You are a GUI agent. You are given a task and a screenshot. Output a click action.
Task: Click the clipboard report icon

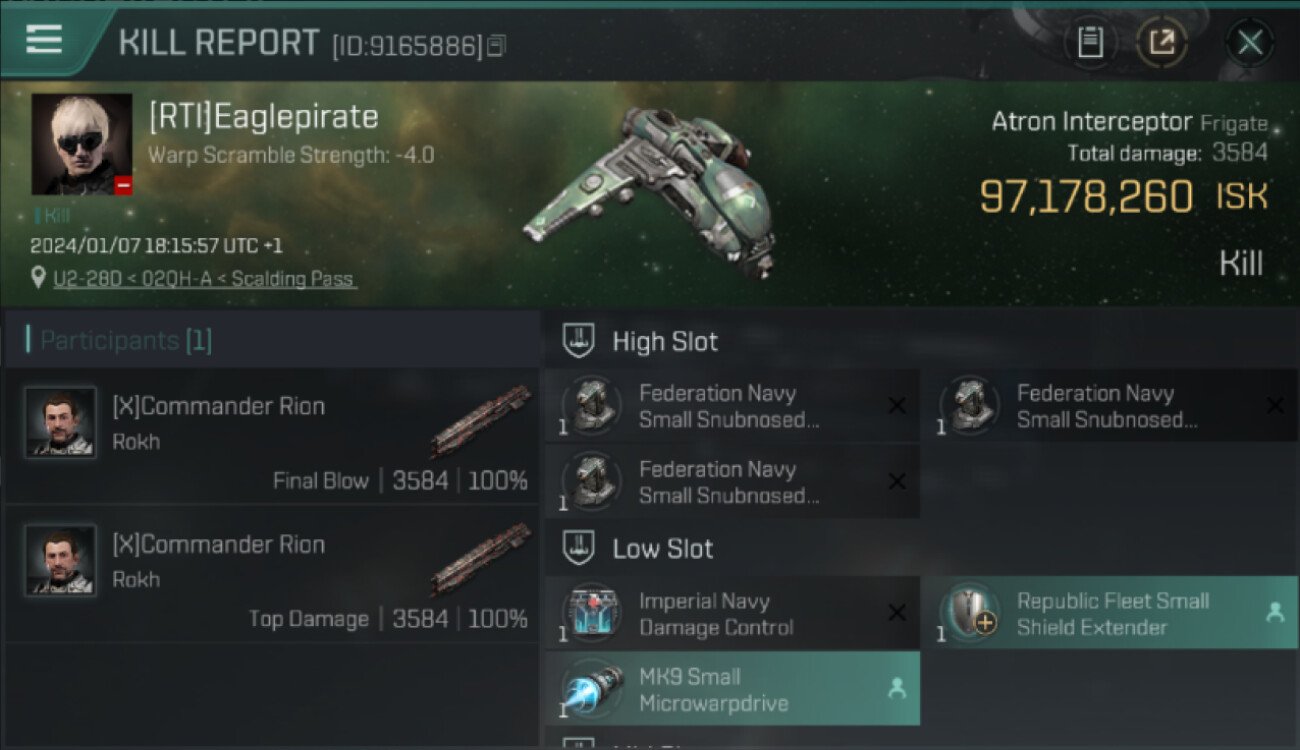point(1090,42)
